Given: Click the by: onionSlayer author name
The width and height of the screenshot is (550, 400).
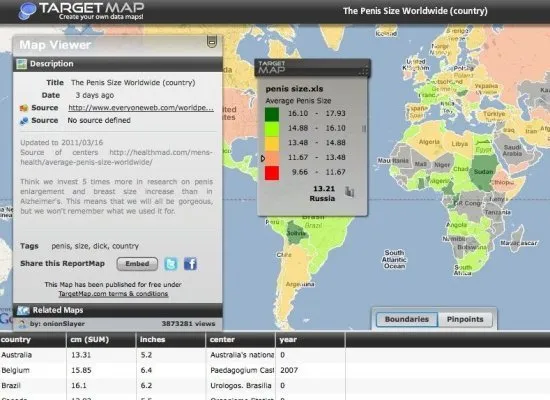Looking at the screenshot, I should 57,324.
